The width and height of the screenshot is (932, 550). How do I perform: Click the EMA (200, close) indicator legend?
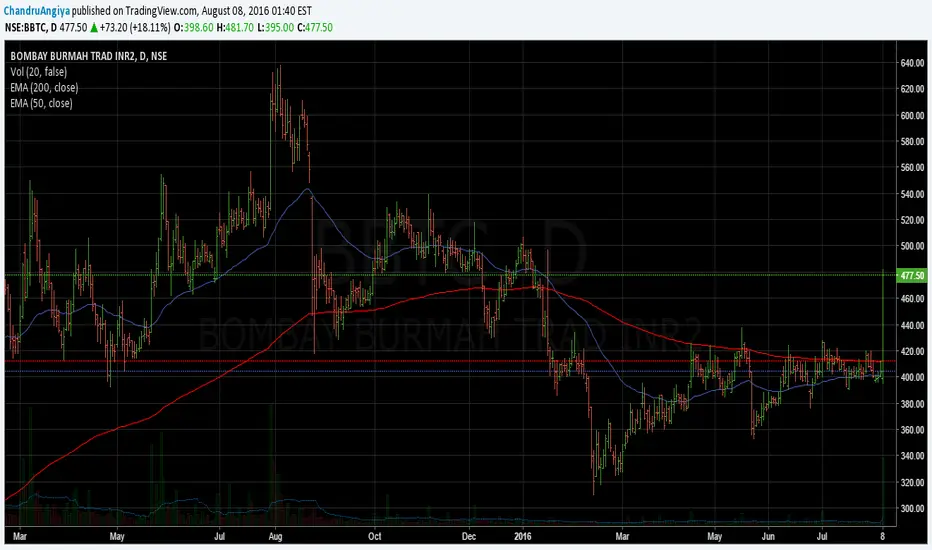[x=44, y=87]
